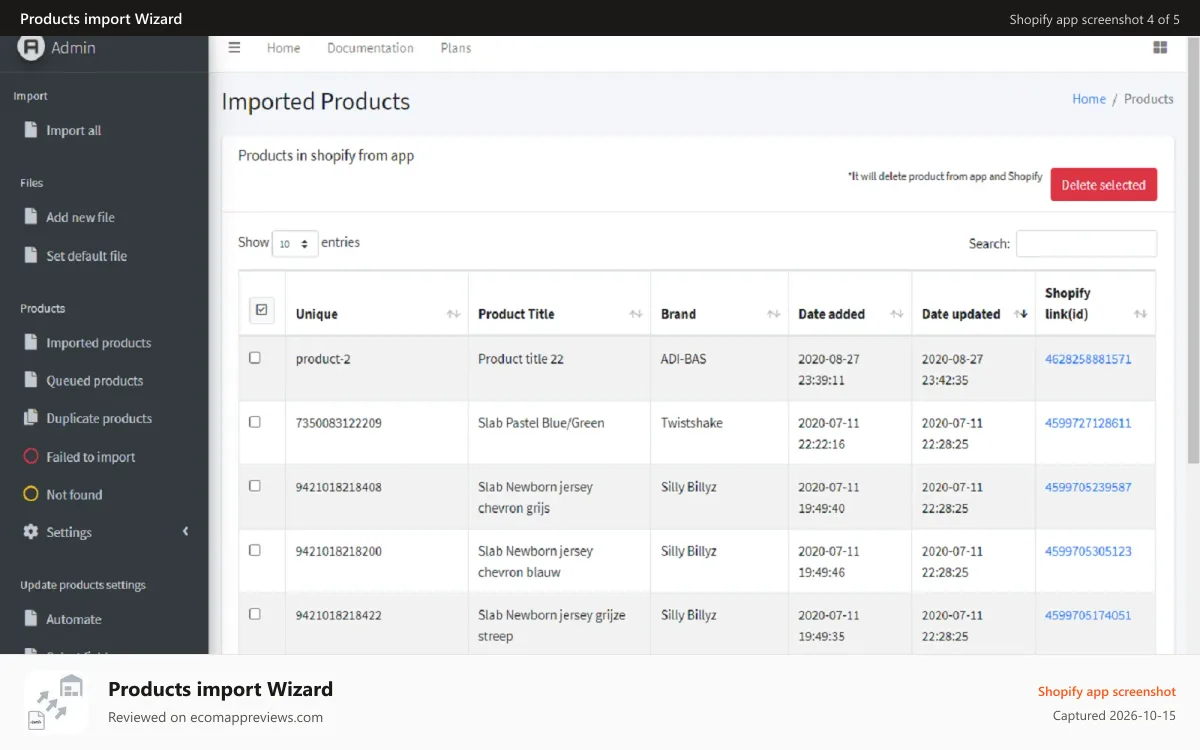The width and height of the screenshot is (1200, 750).
Task: Select checkbox for Slab Newborn jersey chevron grijs
Action: pos(254,485)
